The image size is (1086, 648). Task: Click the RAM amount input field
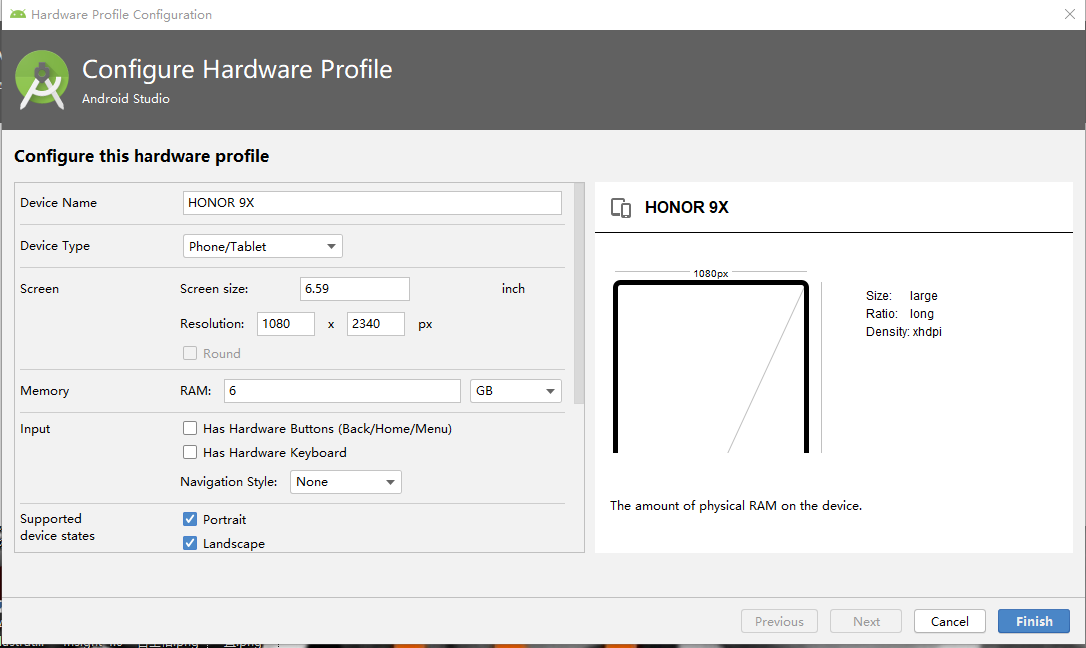(342, 390)
